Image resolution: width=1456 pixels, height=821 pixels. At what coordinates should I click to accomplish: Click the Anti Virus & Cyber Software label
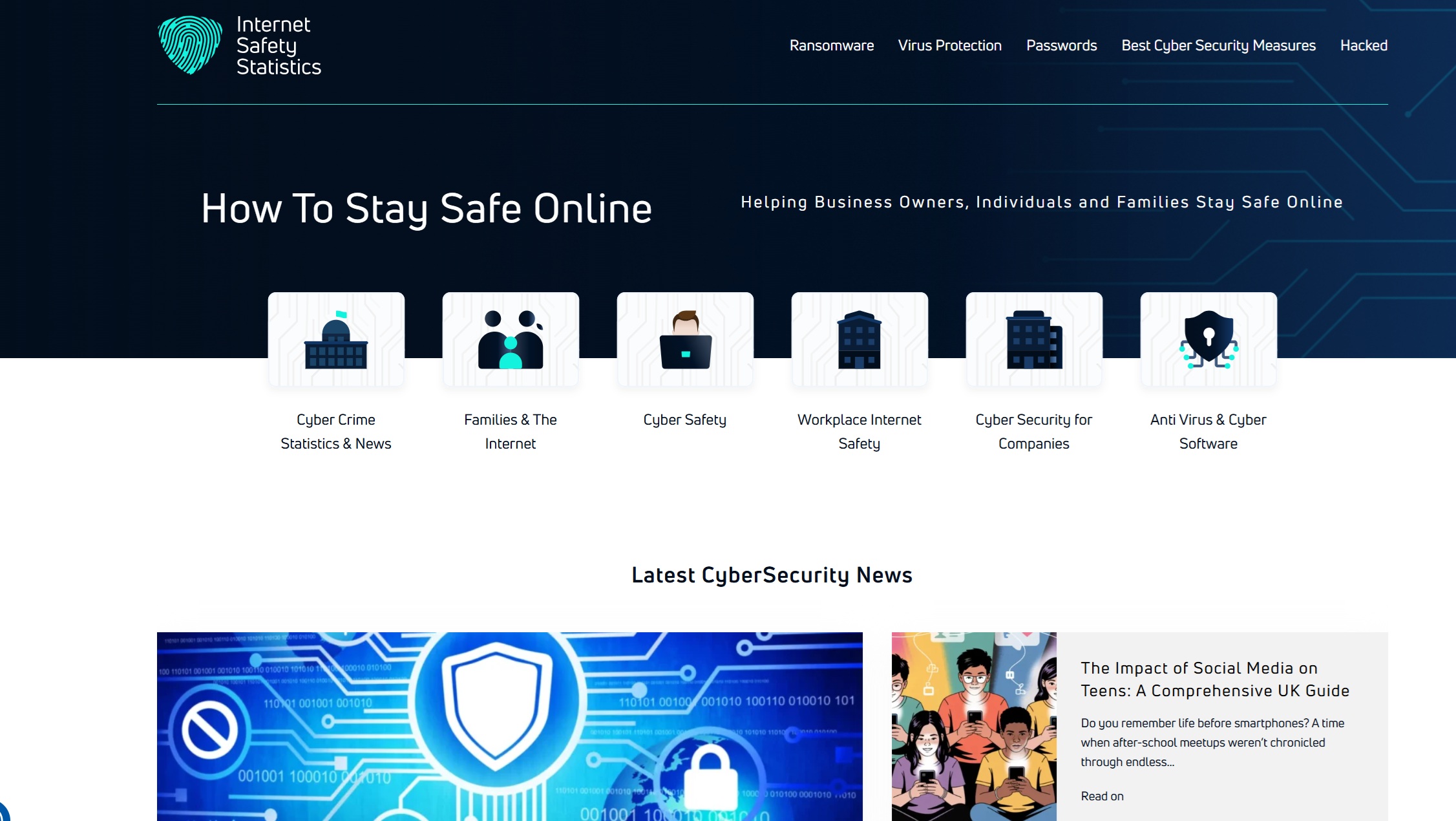(x=1208, y=431)
